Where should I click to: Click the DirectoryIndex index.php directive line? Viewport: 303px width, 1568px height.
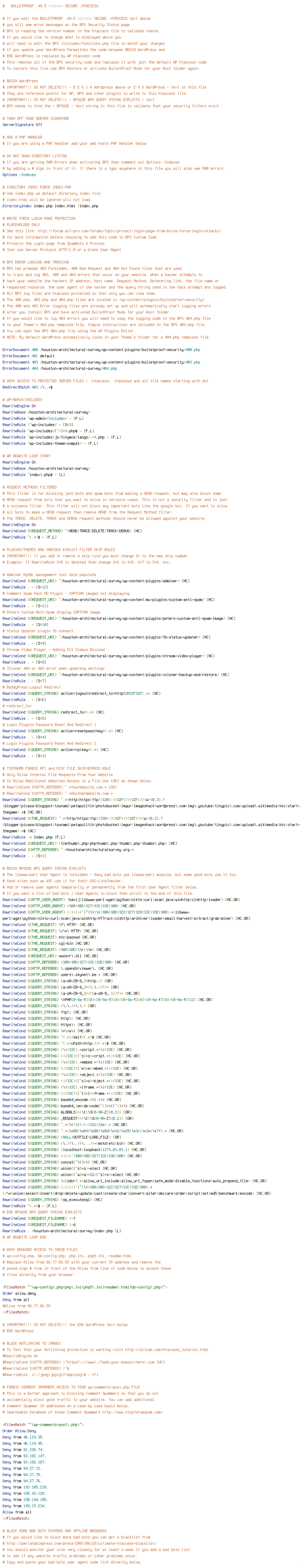(x=50, y=206)
